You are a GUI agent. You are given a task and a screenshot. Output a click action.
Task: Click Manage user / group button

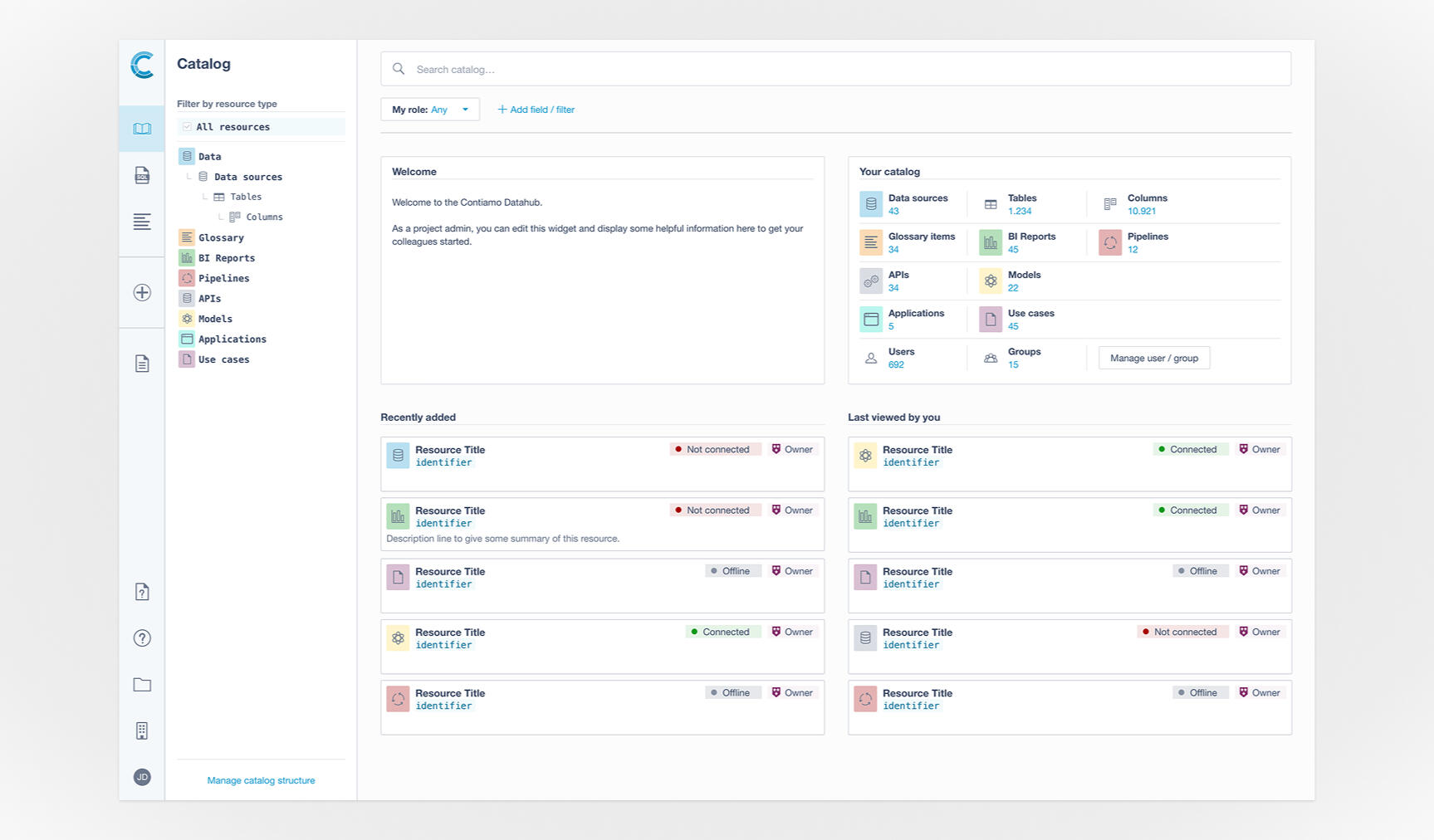point(1153,359)
